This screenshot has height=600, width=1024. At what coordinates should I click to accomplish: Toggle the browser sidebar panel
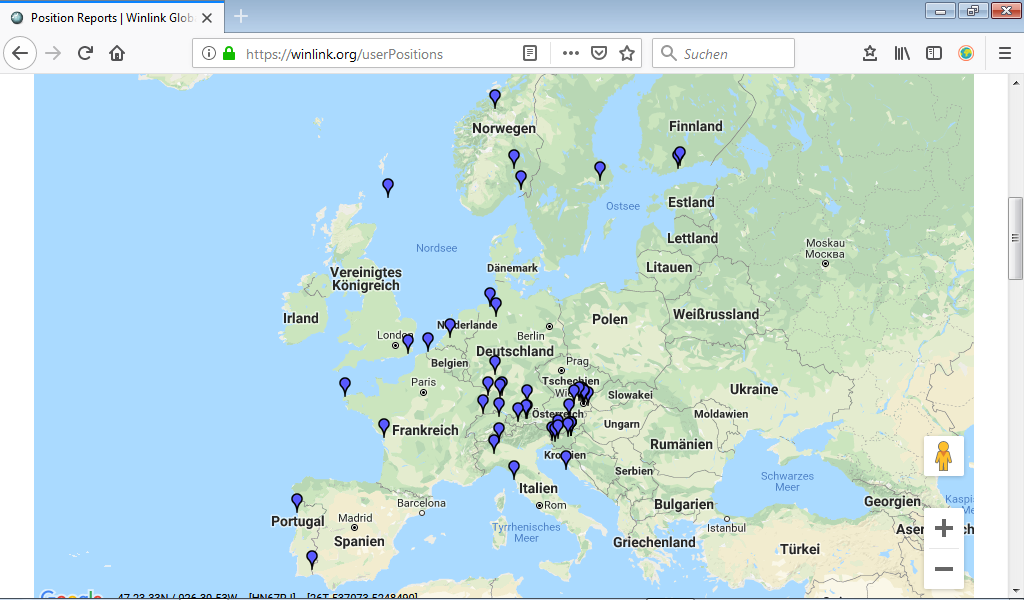[934, 54]
